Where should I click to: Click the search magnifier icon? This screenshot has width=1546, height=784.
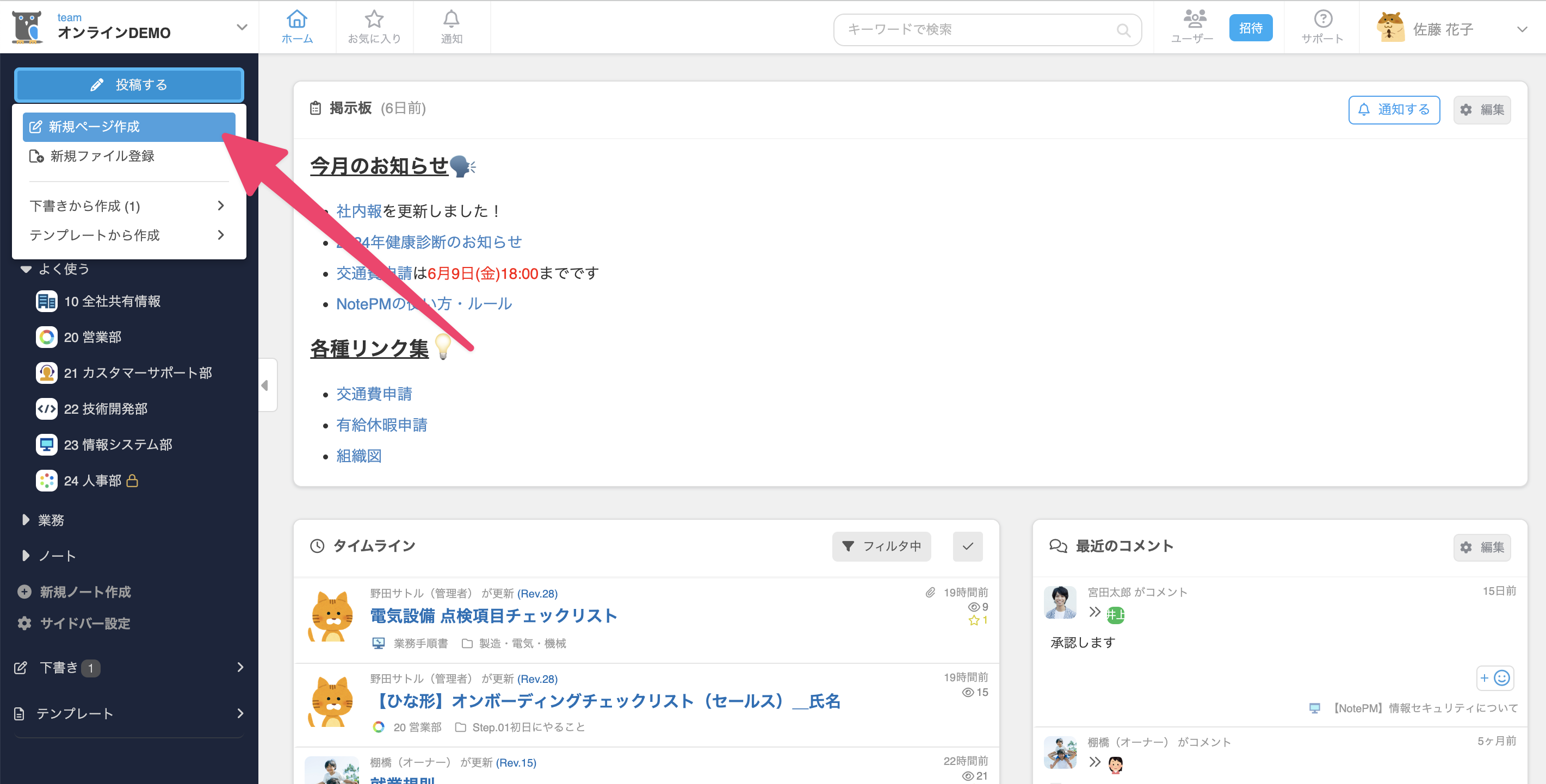1123,30
